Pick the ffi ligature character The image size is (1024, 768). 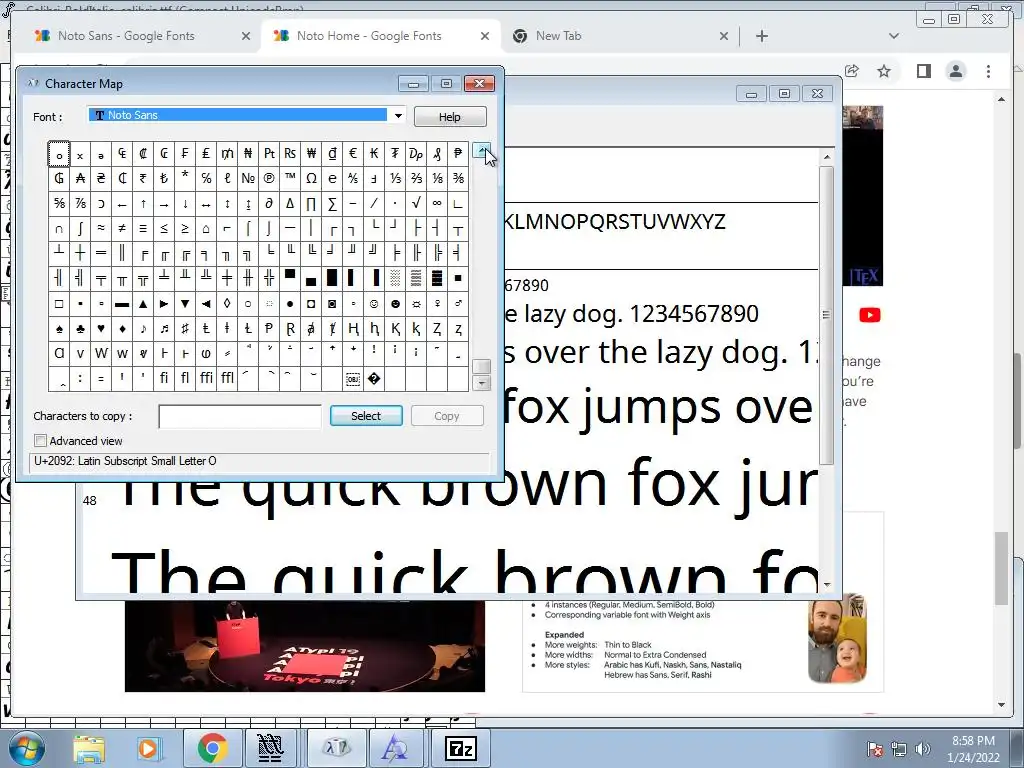206,379
